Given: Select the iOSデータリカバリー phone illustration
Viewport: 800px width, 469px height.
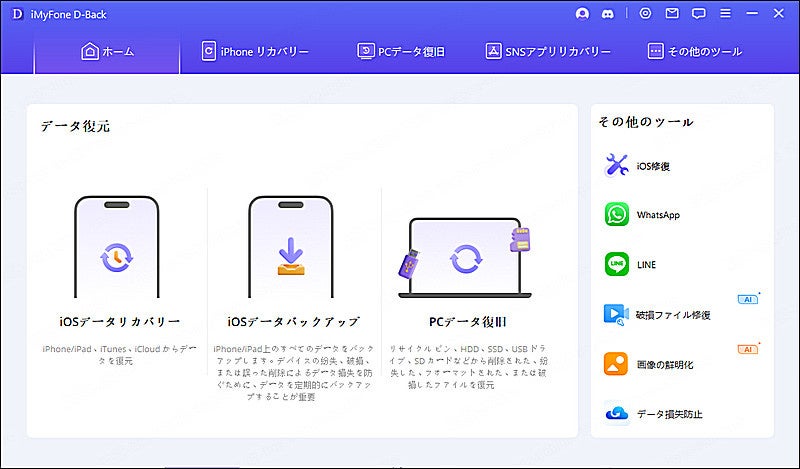Looking at the screenshot, I should tap(117, 247).
